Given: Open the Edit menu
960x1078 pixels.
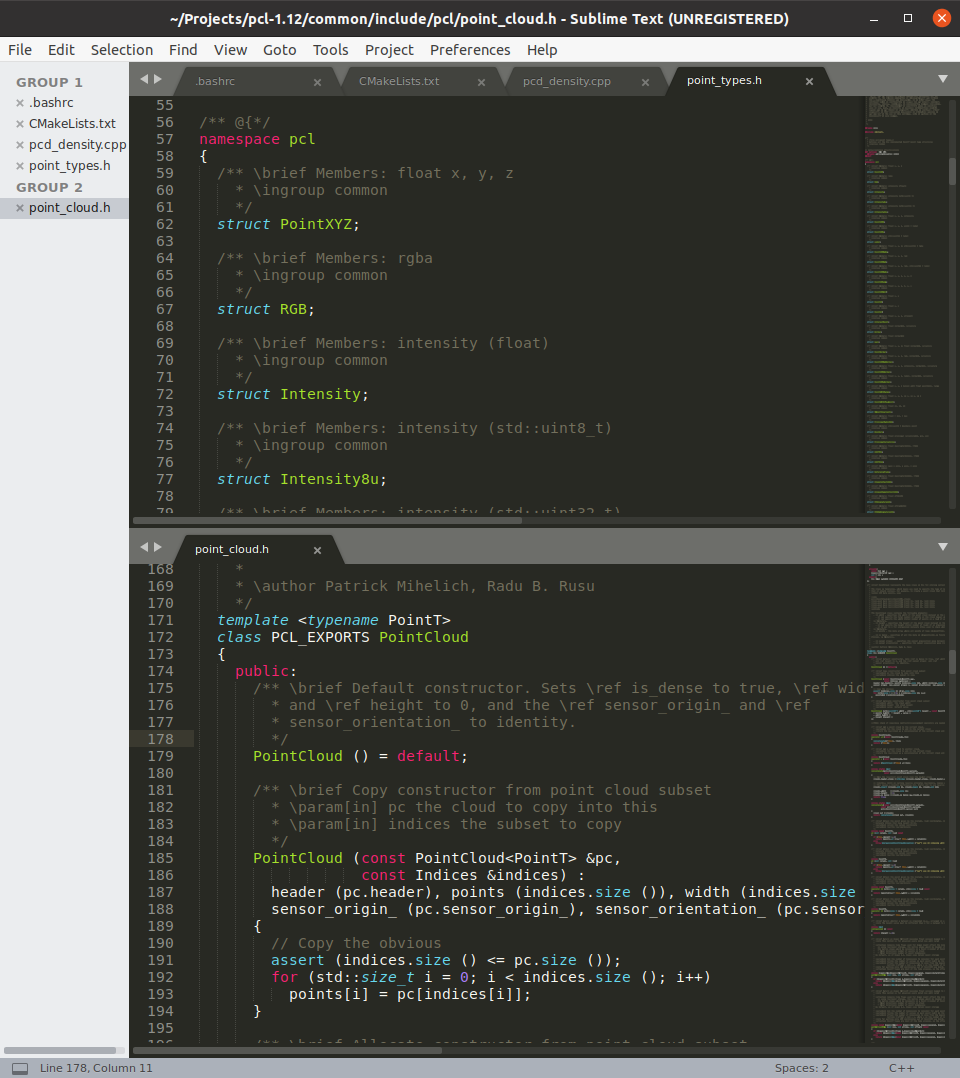Looking at the screenshot, I should coord(61,50).
